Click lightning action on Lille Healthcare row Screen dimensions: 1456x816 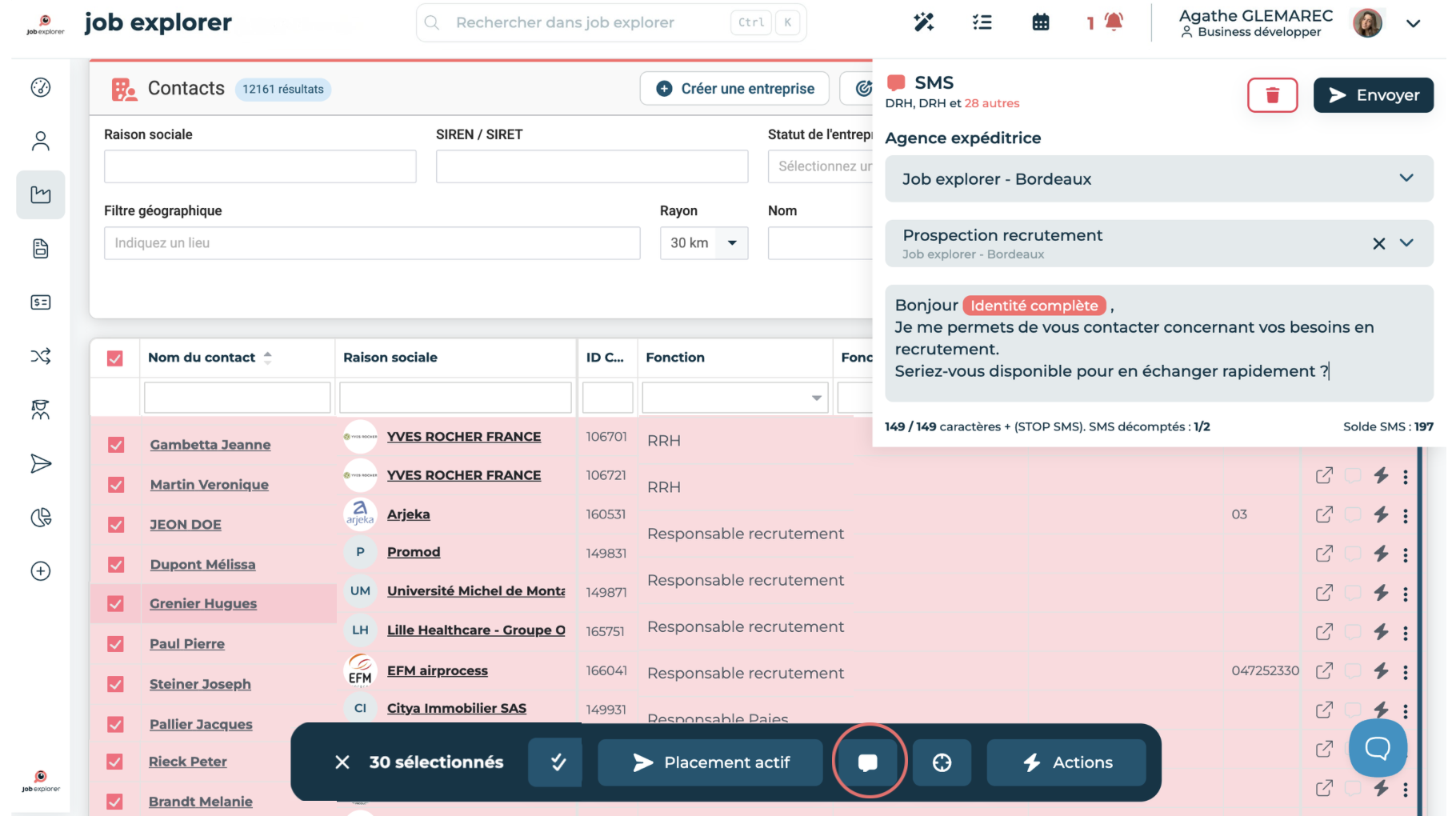(x=1381, y=632)
